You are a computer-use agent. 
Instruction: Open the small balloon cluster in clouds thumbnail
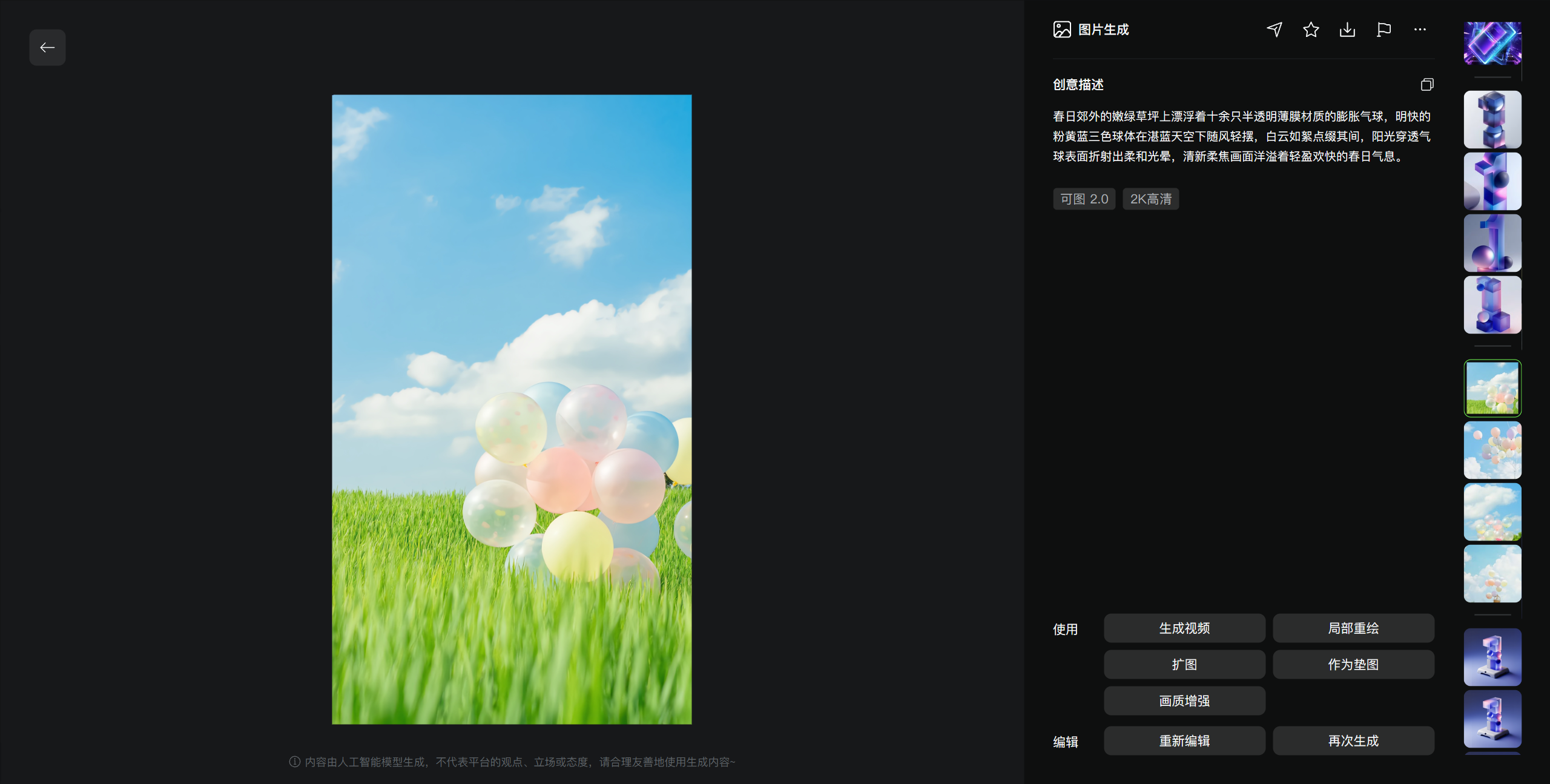[1492, 573]
